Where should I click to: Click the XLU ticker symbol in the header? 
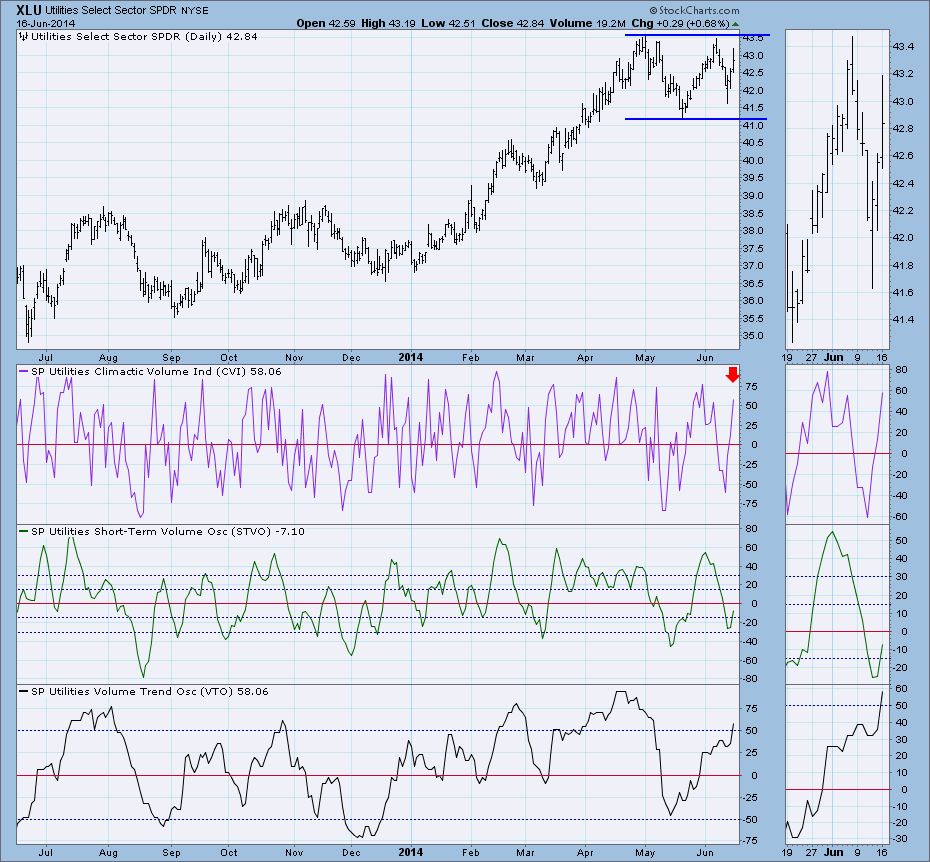28,10
